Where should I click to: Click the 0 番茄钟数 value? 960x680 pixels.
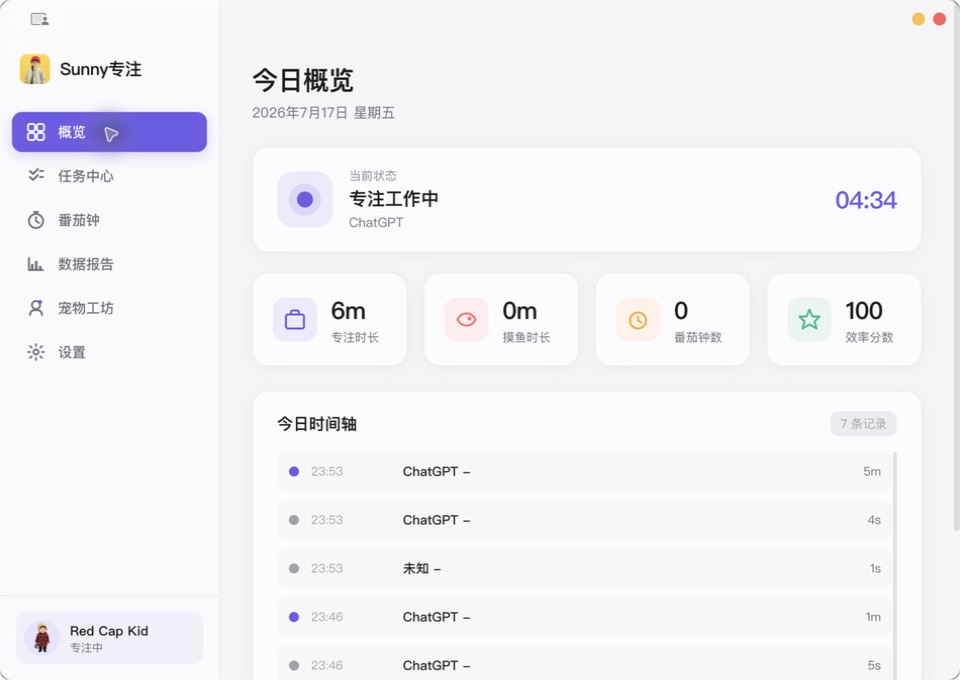pos(681,311)
